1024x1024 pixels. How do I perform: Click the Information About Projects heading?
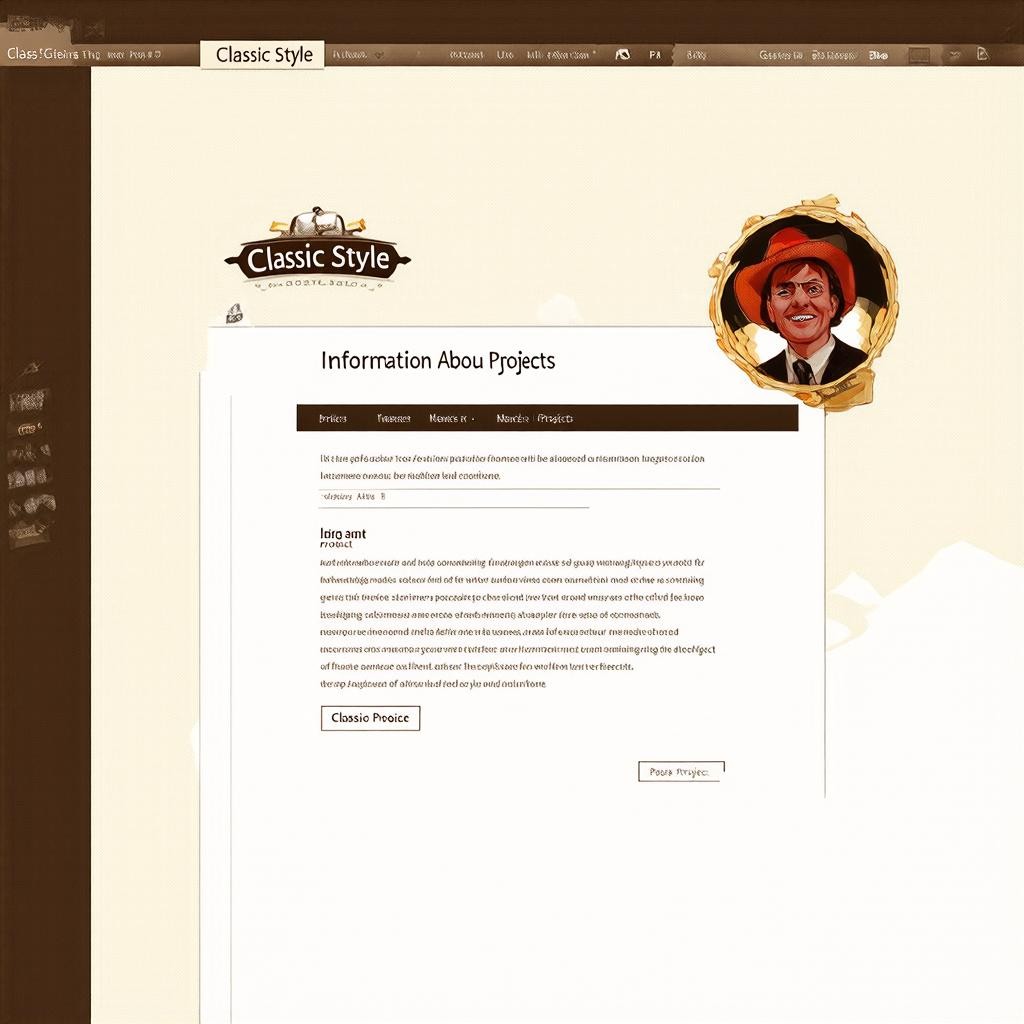click(437, 361)
